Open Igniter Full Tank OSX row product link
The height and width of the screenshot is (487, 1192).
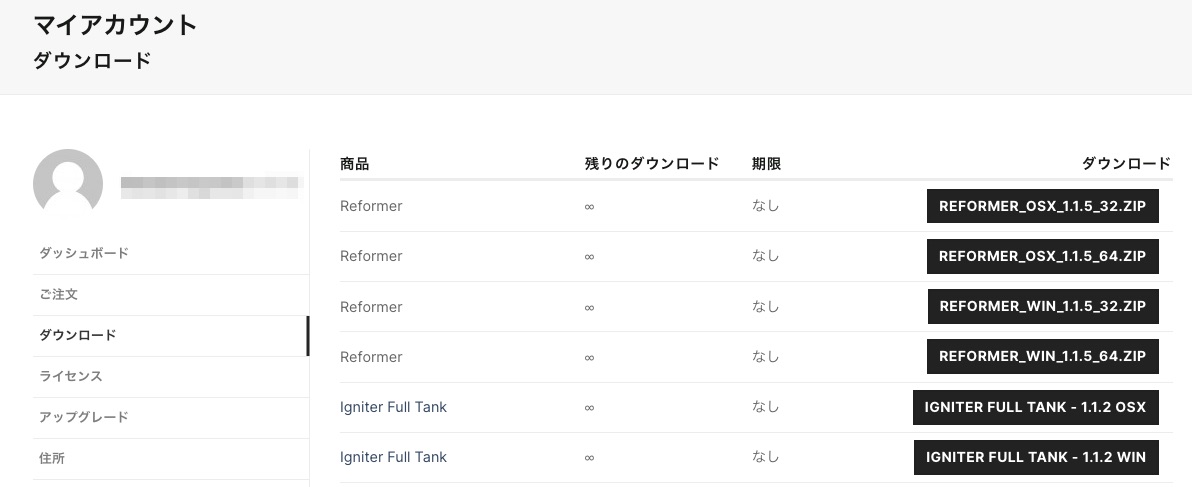393,407
